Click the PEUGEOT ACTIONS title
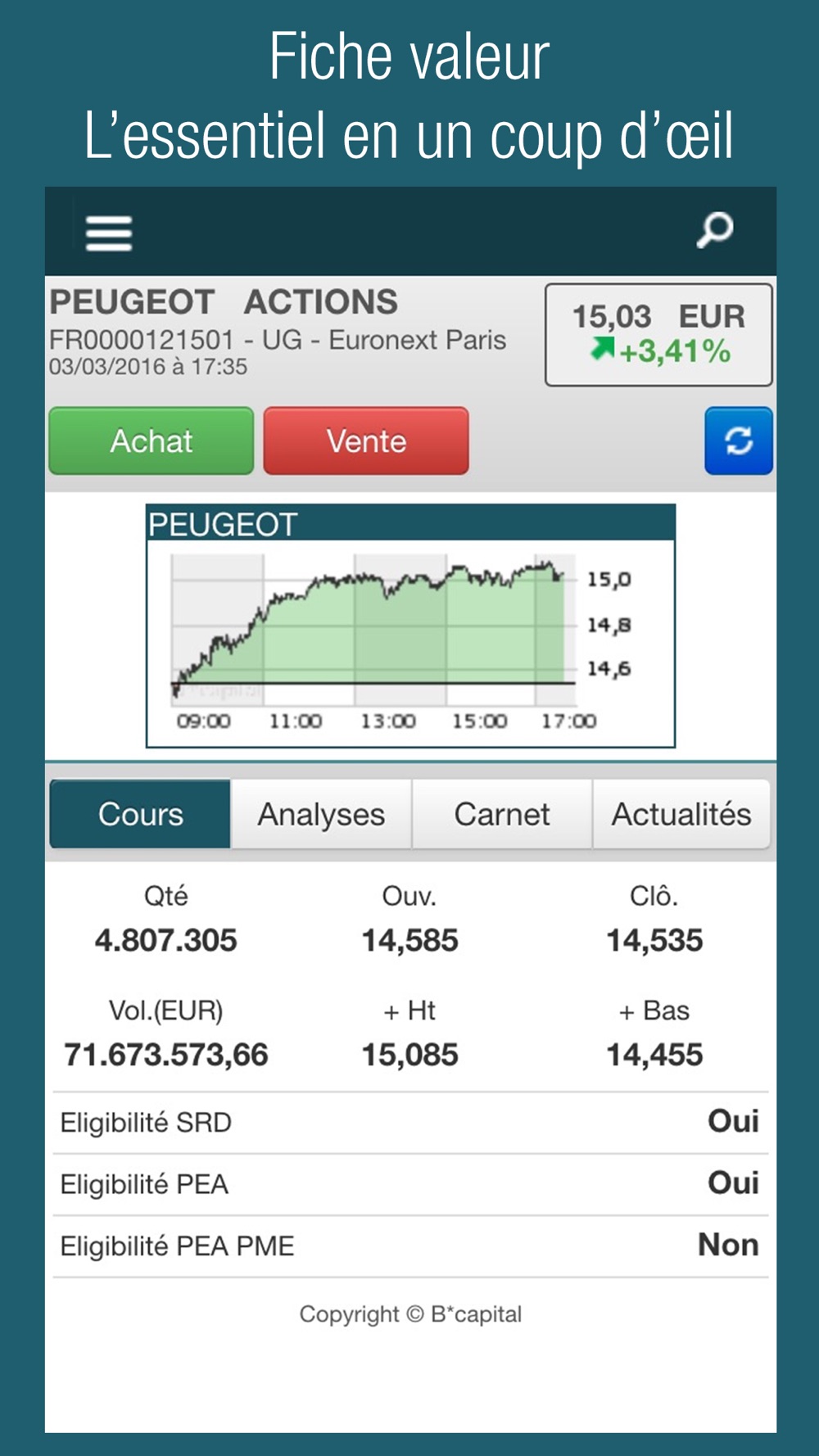Viewport: 819px width, 1456px height. pos(224,302)
